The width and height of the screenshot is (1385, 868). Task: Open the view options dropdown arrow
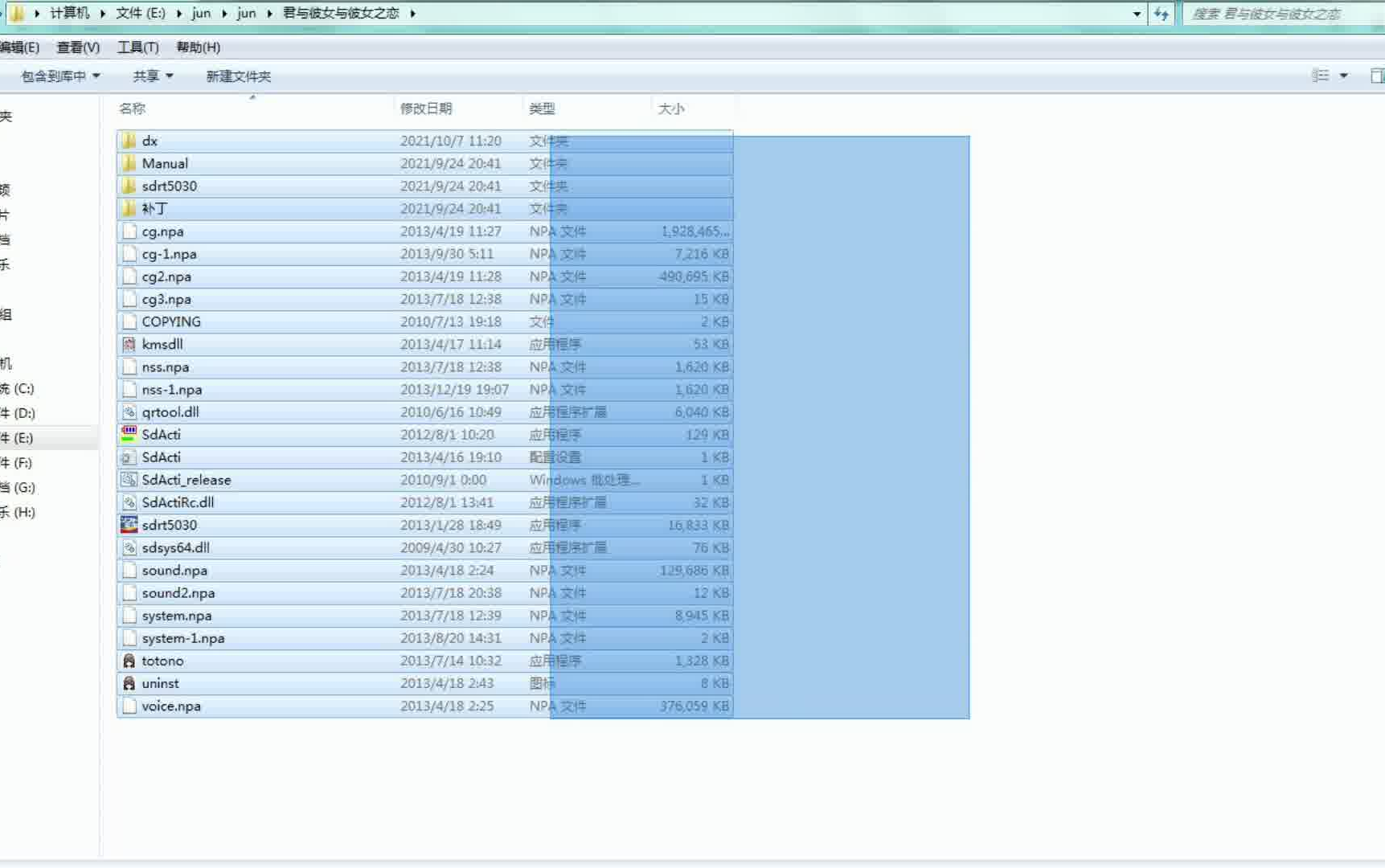[1343, 76]
